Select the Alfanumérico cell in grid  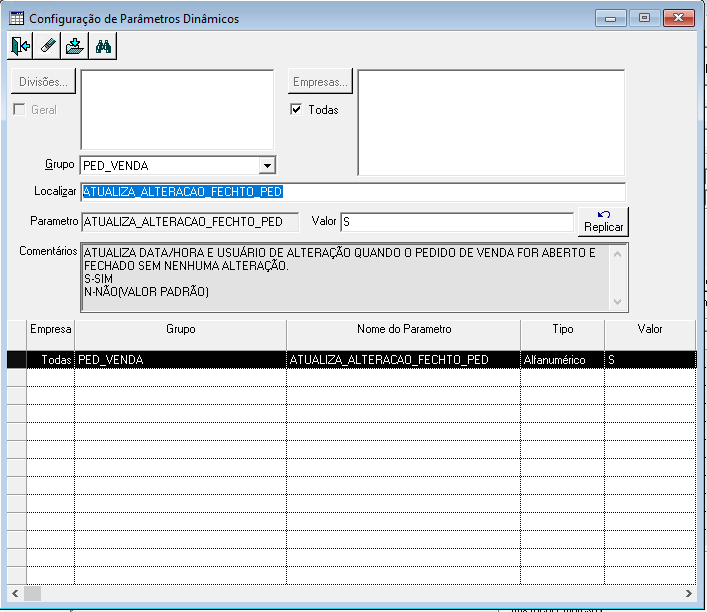(563, 360)
